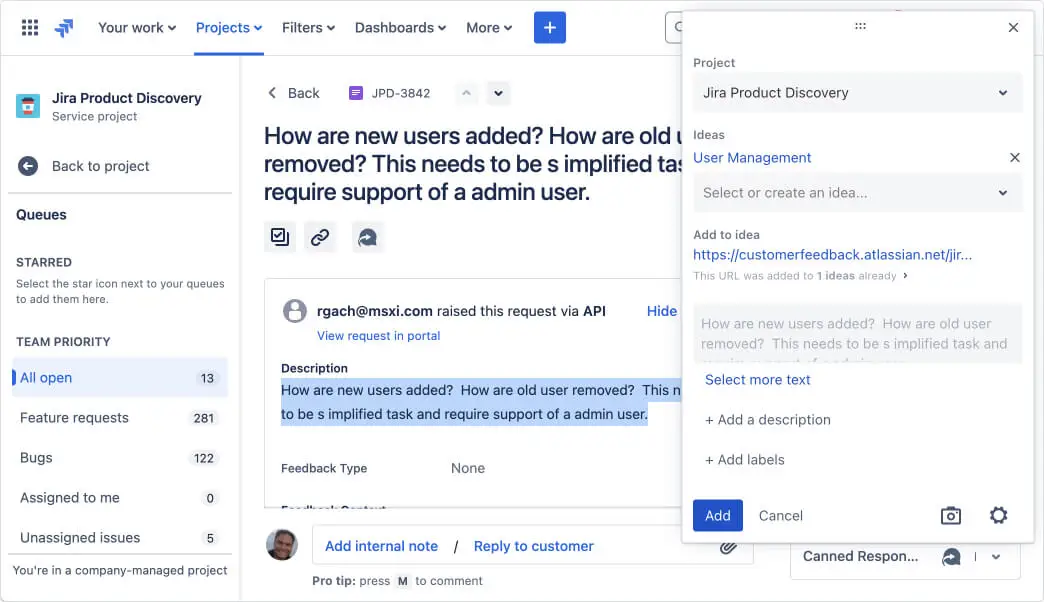Select the All open queue
This screenshot has height=602, width=1044.
[x=120, y=378]
